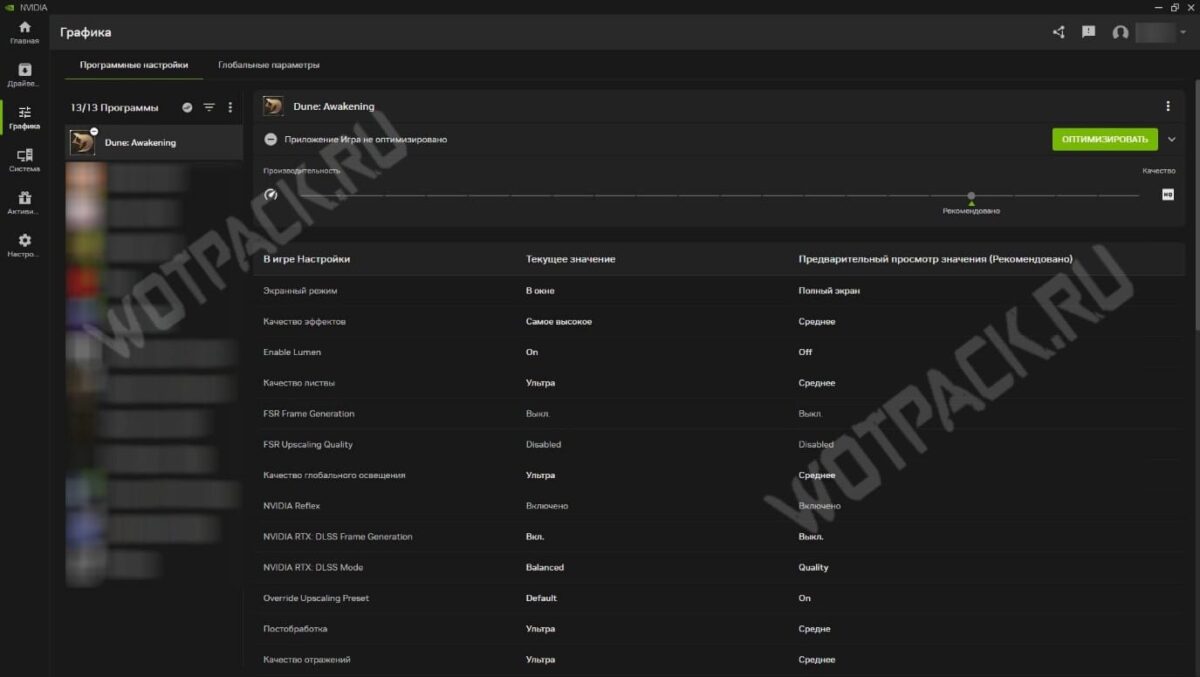
Task: Click the checkmark icon in programs list header
Action: point(187,107)
